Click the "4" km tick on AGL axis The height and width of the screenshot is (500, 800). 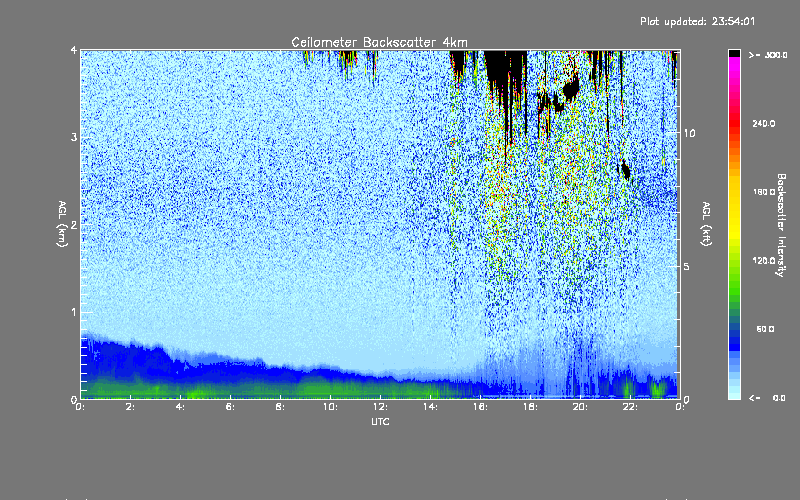[74, 51]
